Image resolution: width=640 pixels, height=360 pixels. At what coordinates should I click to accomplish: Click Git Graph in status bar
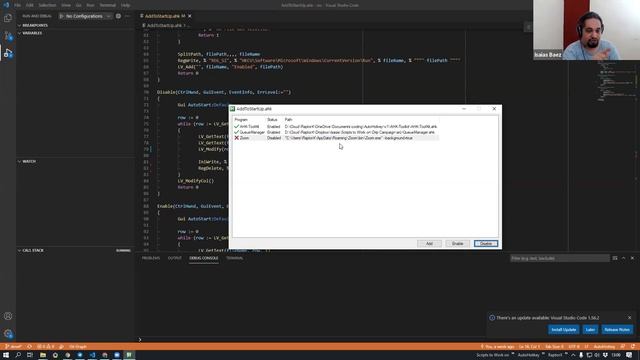click(x=78, y=347)
